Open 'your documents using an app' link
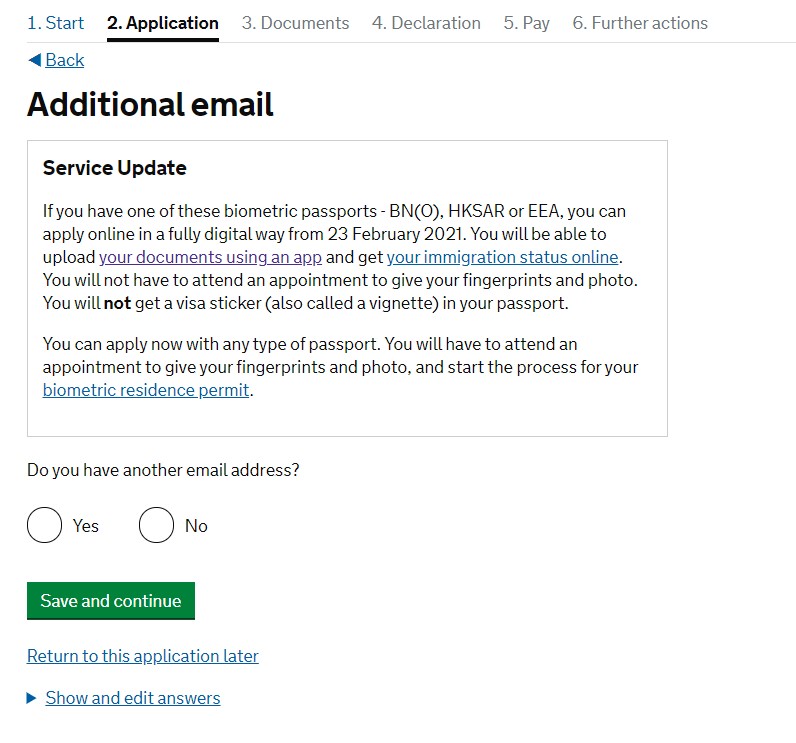Screen dimensions: 796x743 tap(210, 257)
